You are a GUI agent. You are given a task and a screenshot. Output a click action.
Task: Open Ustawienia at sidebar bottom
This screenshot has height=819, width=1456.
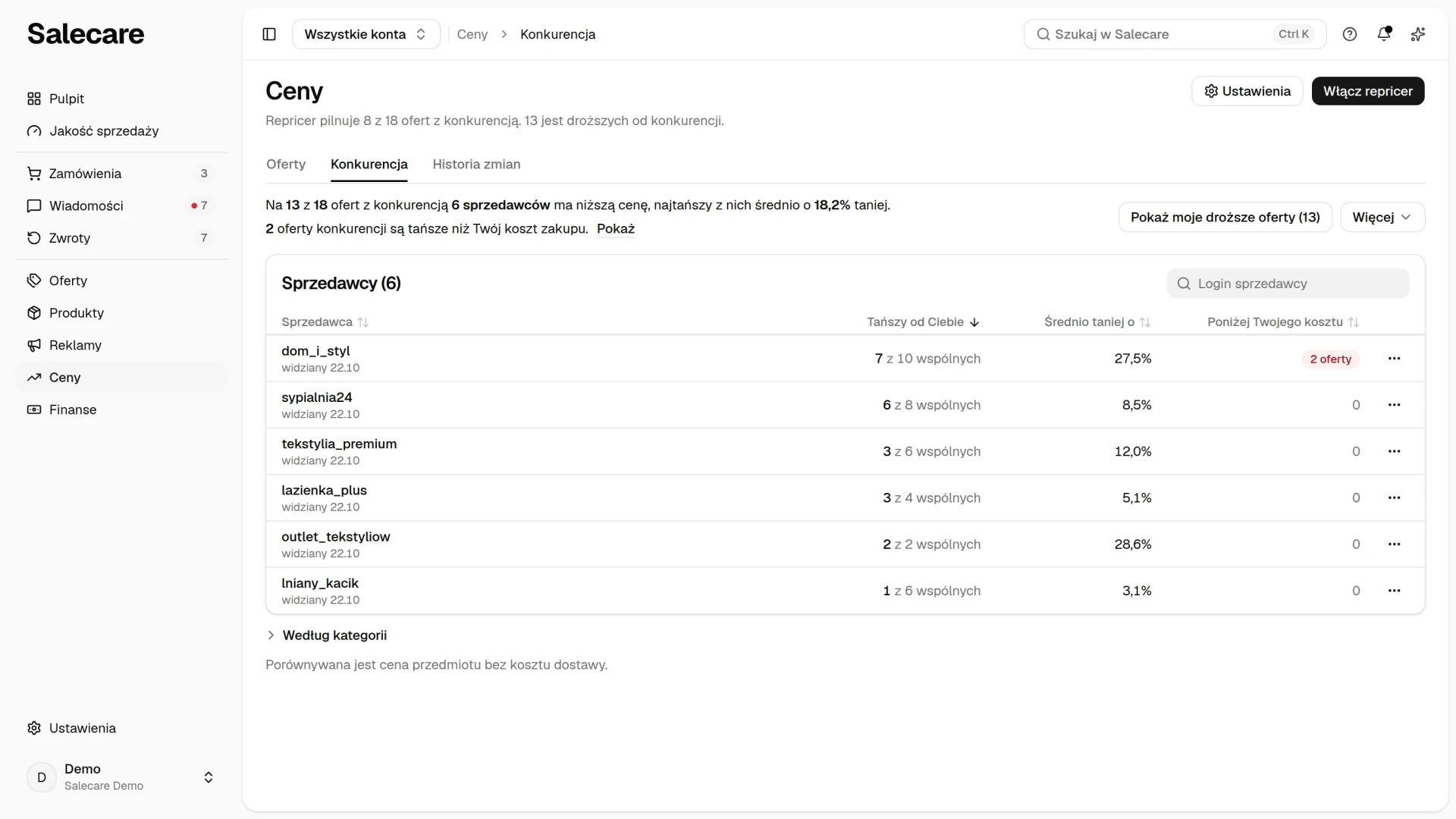pos(121,728)
